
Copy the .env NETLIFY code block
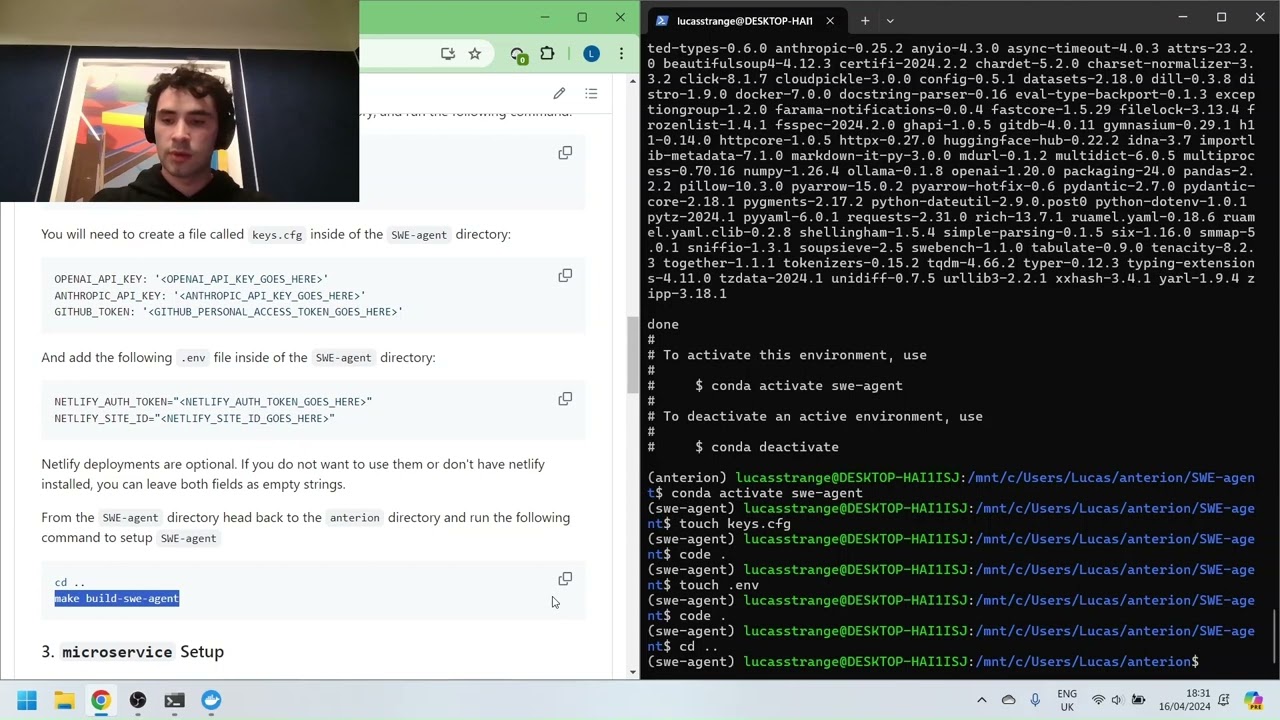(565, 399)
